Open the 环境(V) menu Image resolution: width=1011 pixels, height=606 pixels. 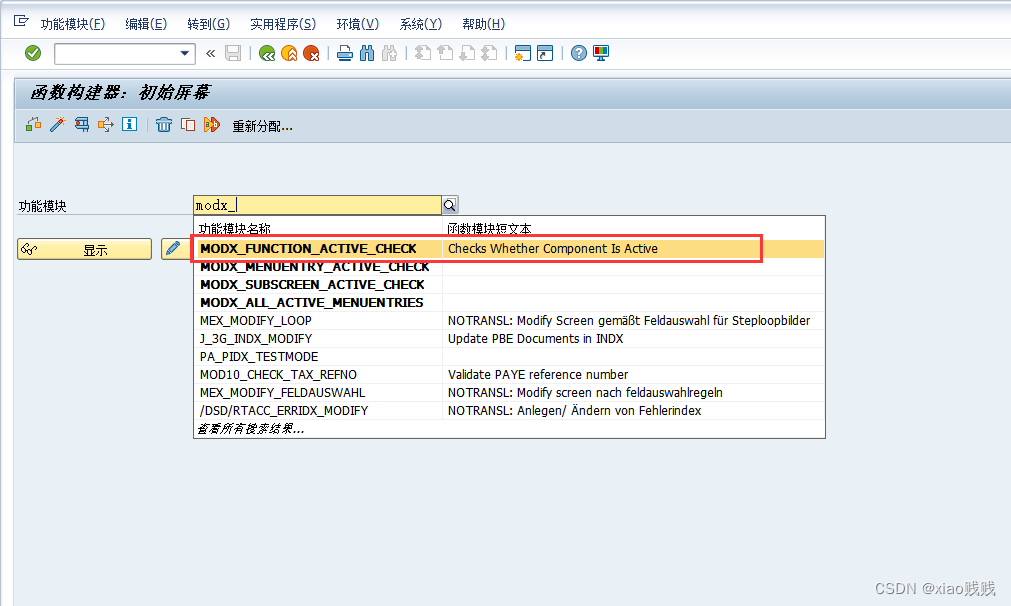tap(357, 23)
